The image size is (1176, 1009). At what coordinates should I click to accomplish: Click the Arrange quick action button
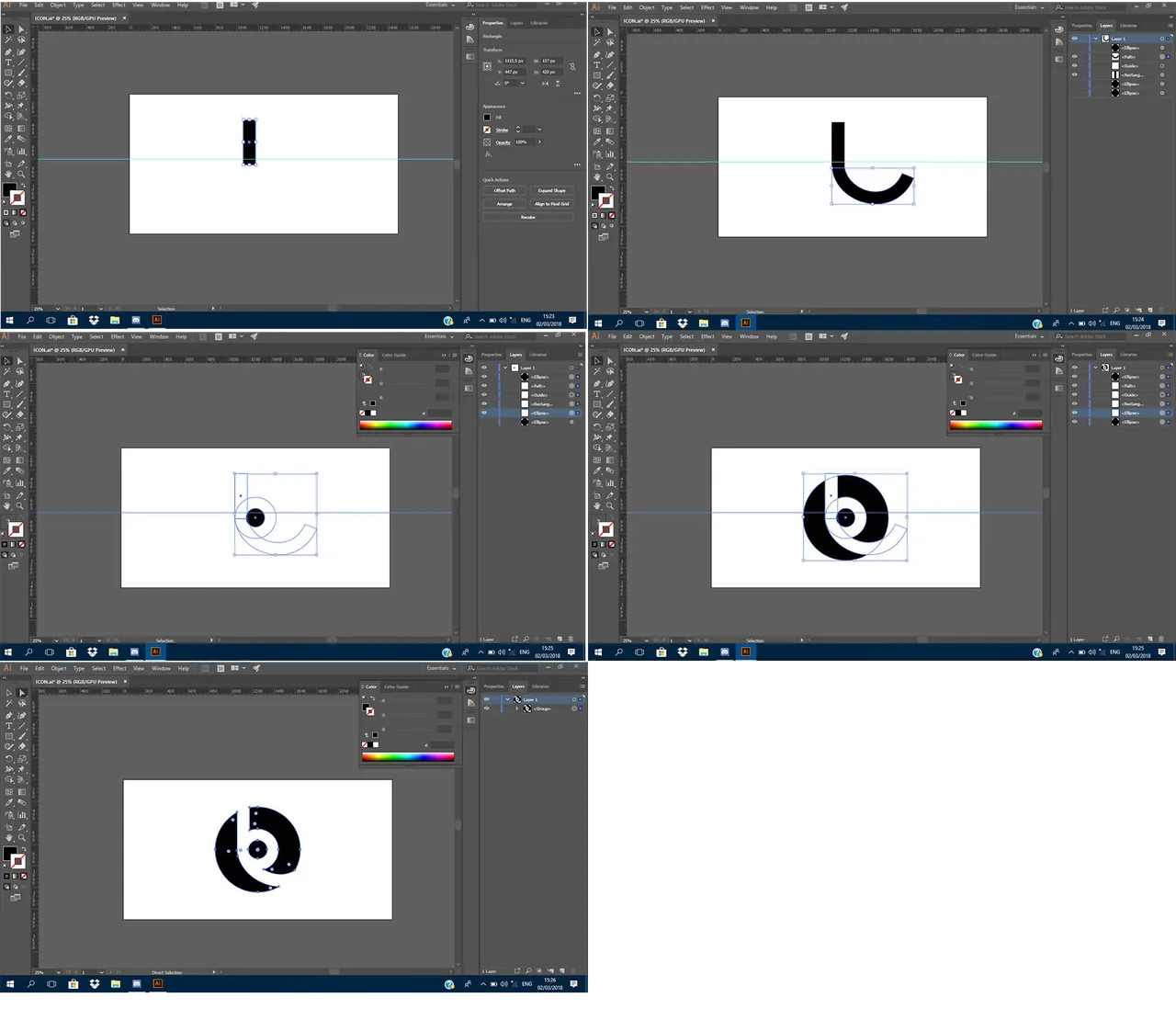click(504, 204)
